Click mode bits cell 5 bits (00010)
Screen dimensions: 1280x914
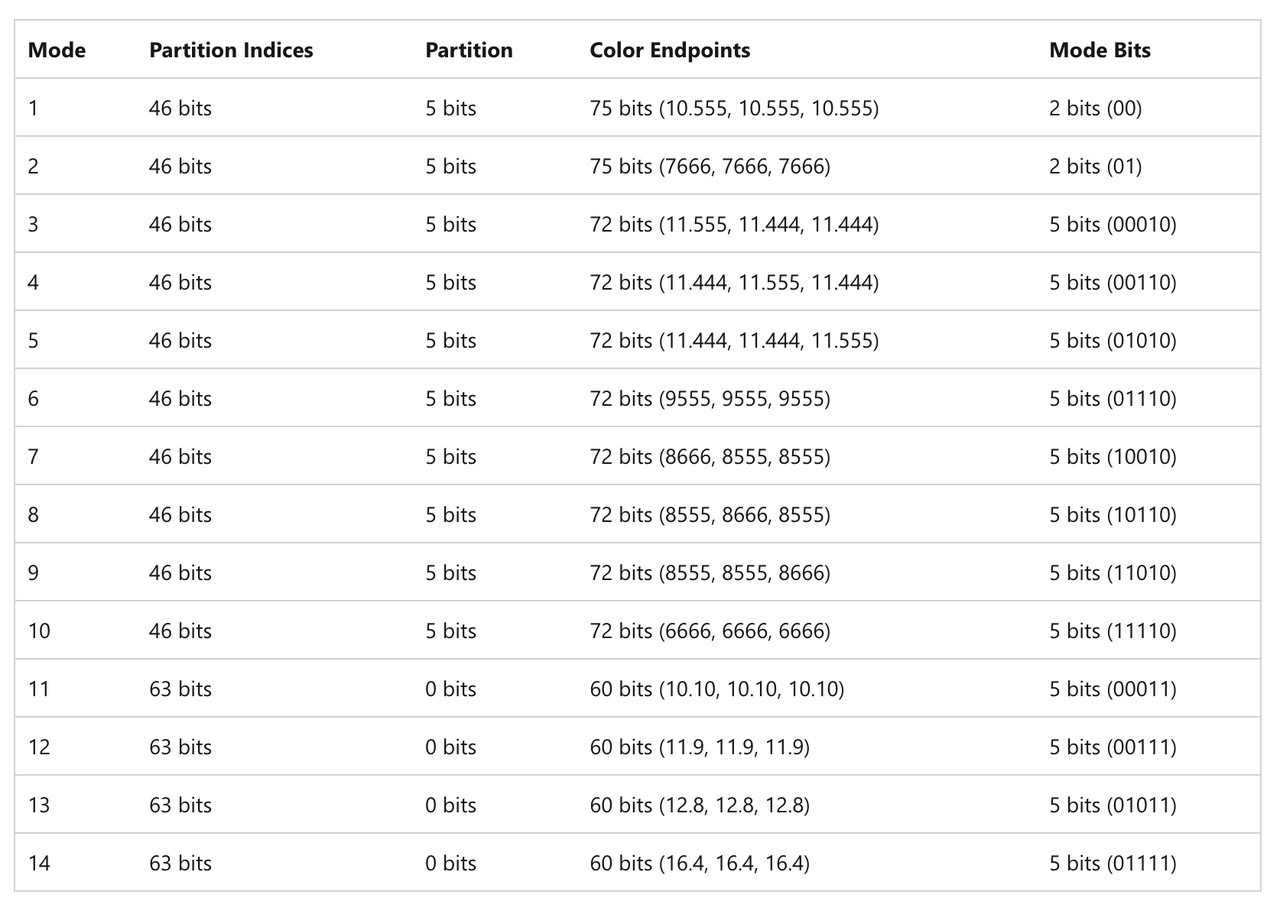pos(1113,224)
